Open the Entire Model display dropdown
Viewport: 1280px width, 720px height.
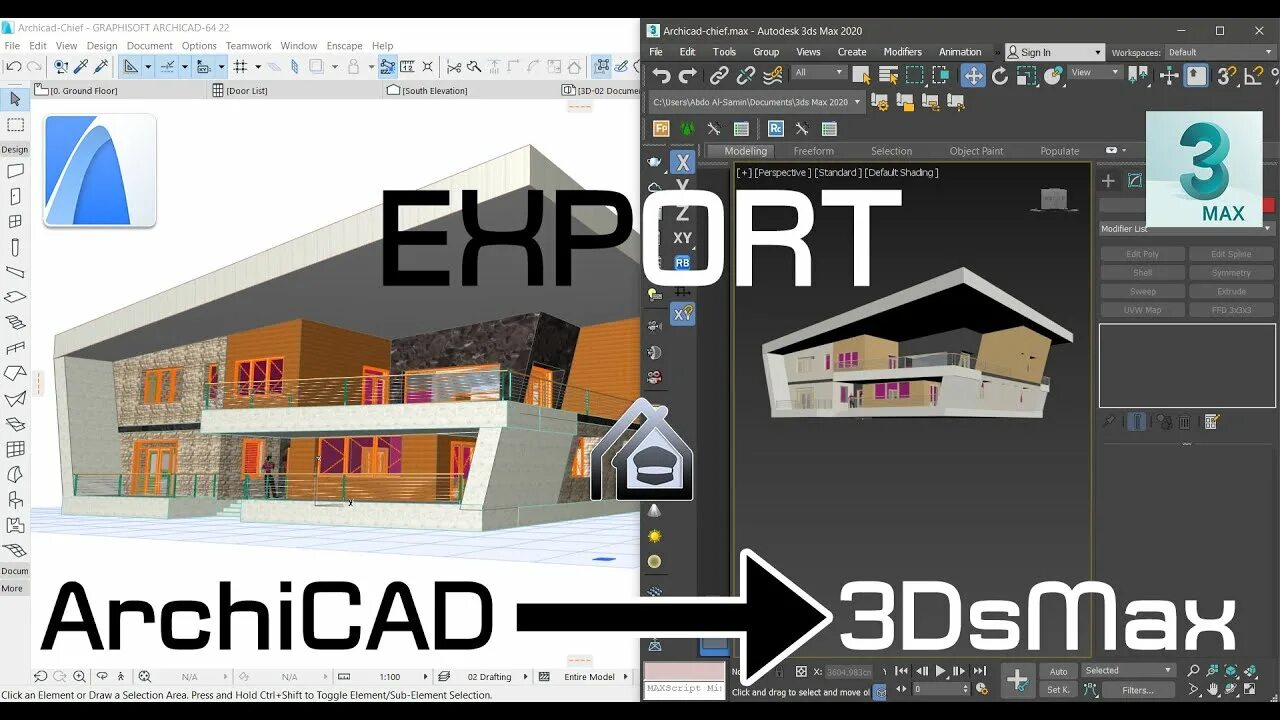(585, 677)
